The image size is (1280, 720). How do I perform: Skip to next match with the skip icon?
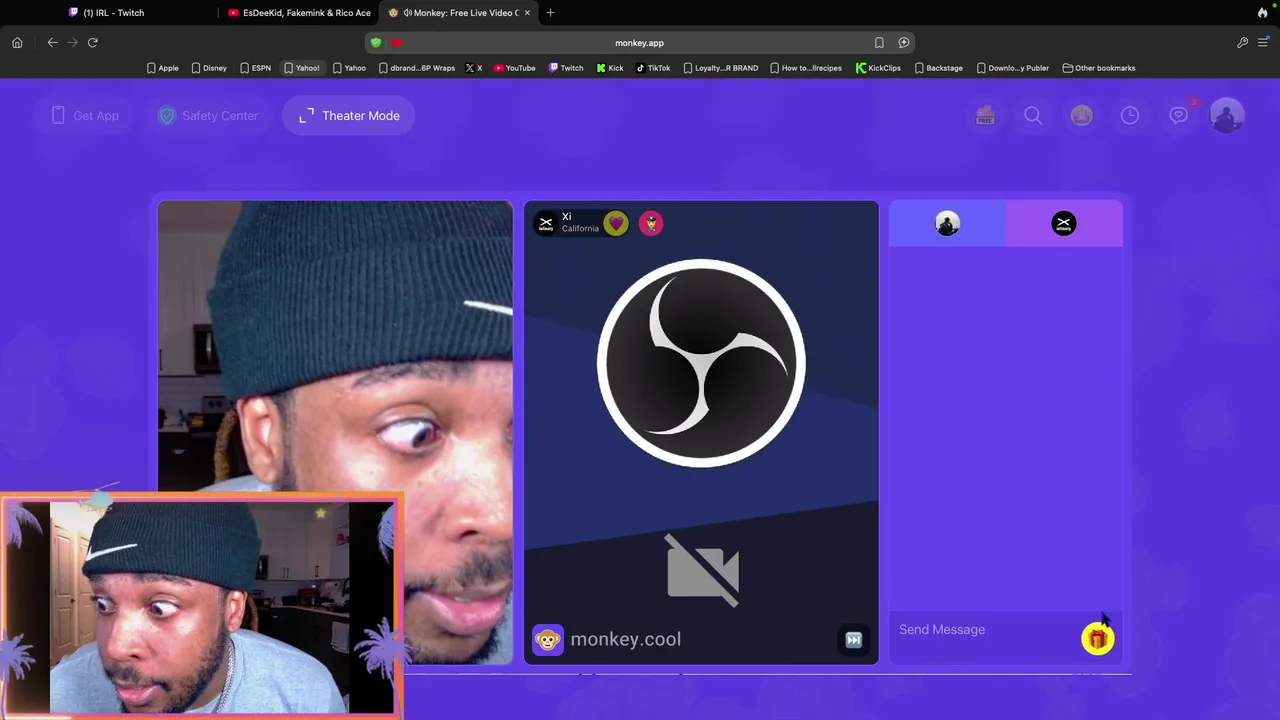854,640
